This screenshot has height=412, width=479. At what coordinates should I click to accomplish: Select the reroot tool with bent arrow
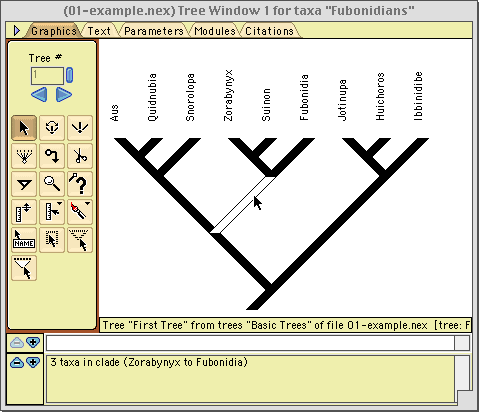tap(52, 156)
